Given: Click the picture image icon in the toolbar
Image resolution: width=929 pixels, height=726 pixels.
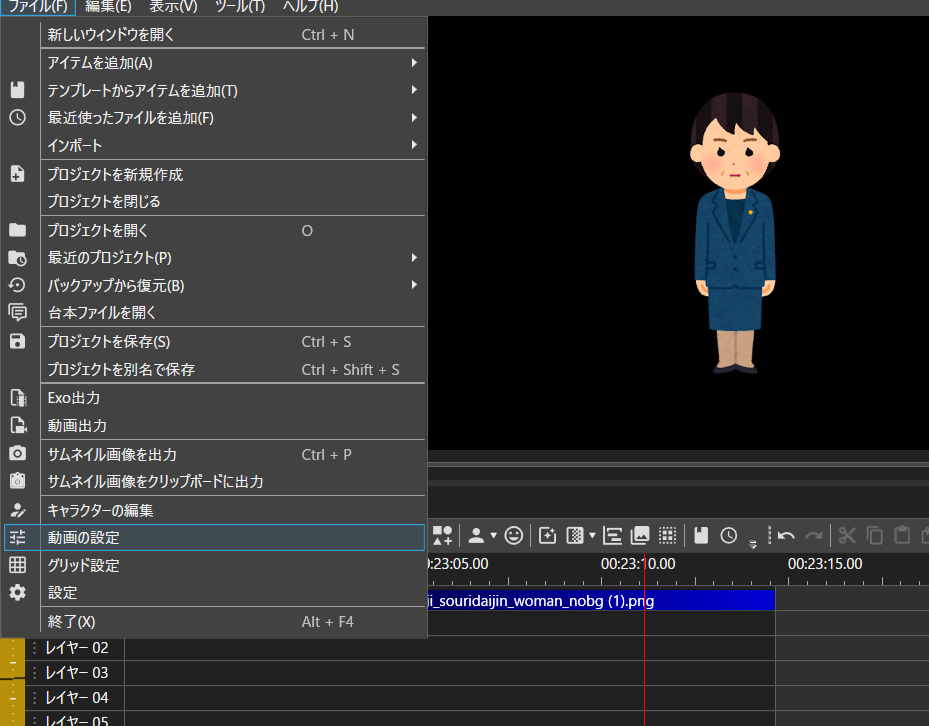Looking at the screenshot, I should (x=641, y=536).
